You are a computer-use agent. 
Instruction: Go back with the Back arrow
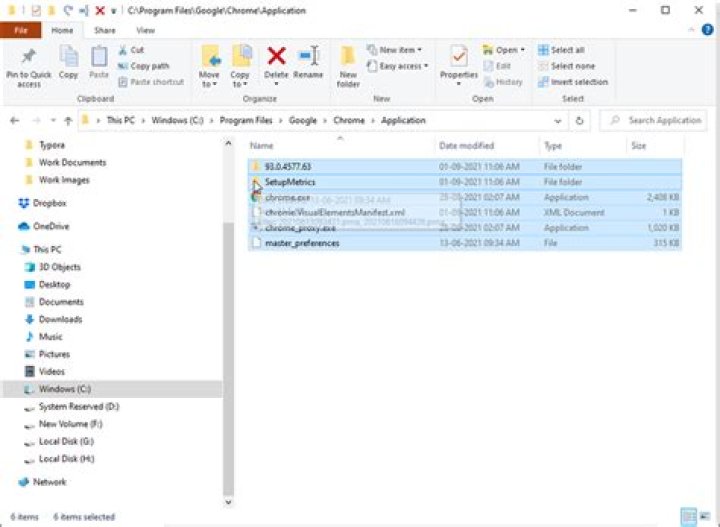[x=15, y=121]
